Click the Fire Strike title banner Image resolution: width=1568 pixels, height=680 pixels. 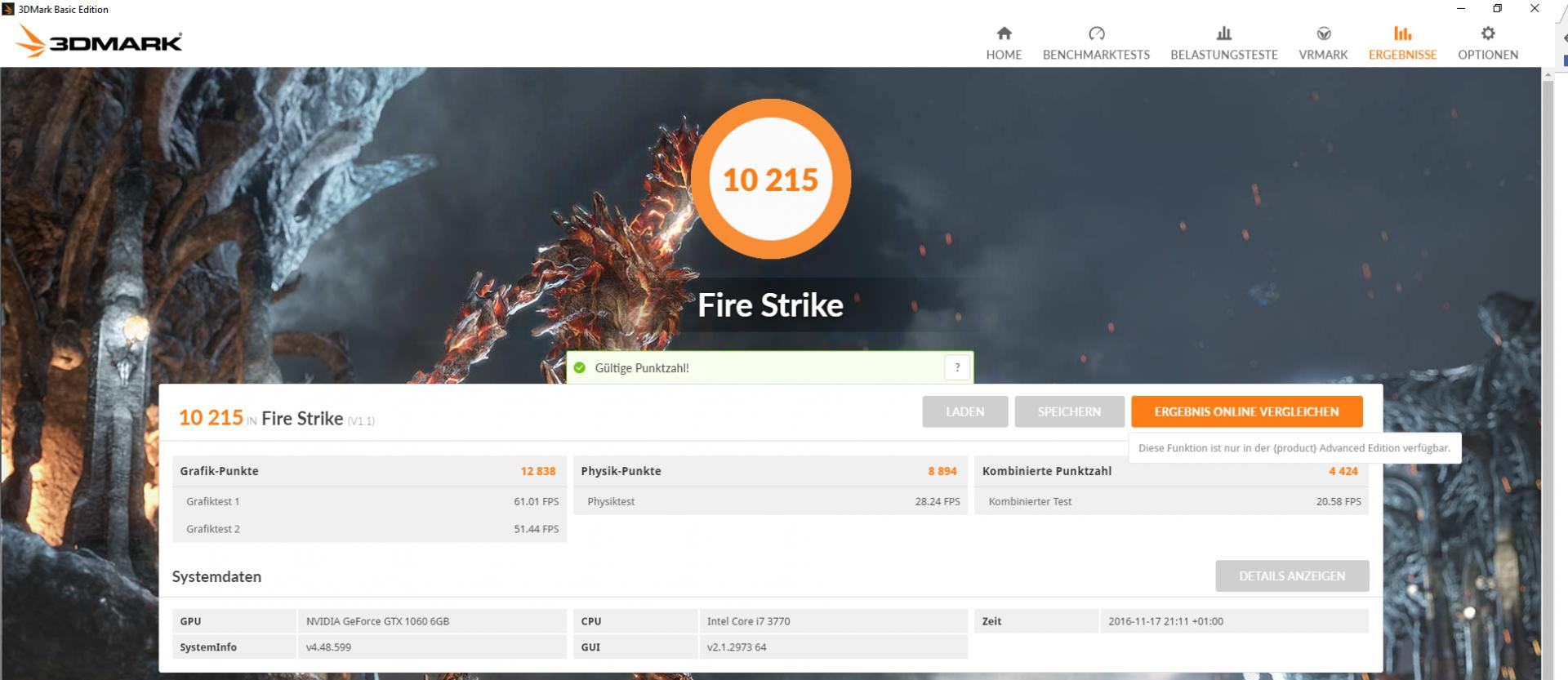tap(770, 305)
